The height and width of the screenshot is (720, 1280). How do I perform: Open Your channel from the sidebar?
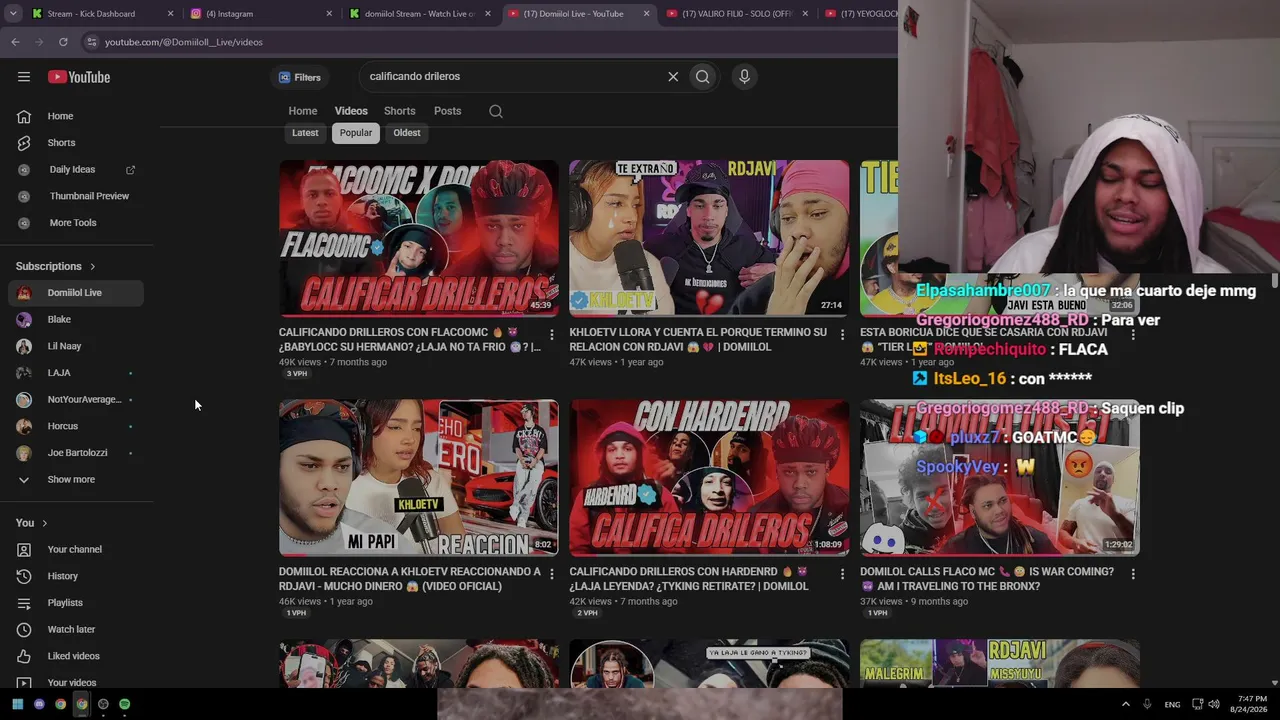[77, 550]
